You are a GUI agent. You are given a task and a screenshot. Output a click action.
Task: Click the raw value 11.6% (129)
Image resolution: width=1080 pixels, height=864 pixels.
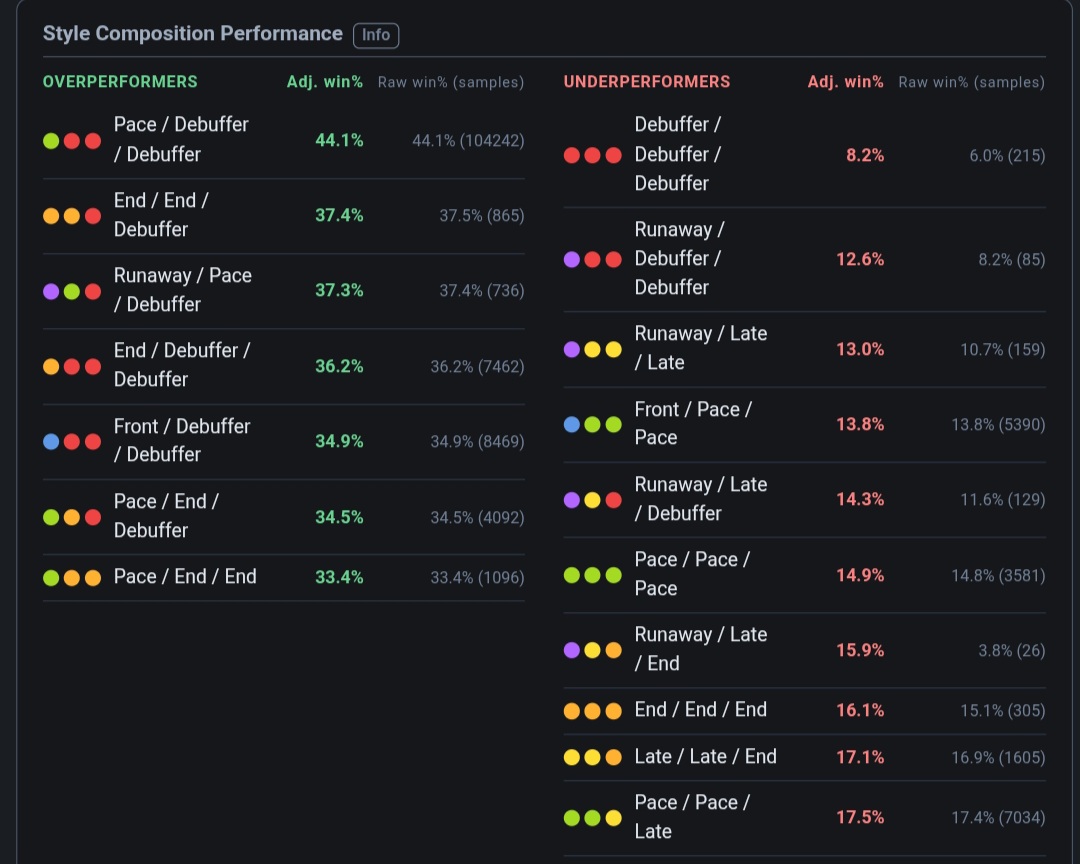click(1003, 500)
